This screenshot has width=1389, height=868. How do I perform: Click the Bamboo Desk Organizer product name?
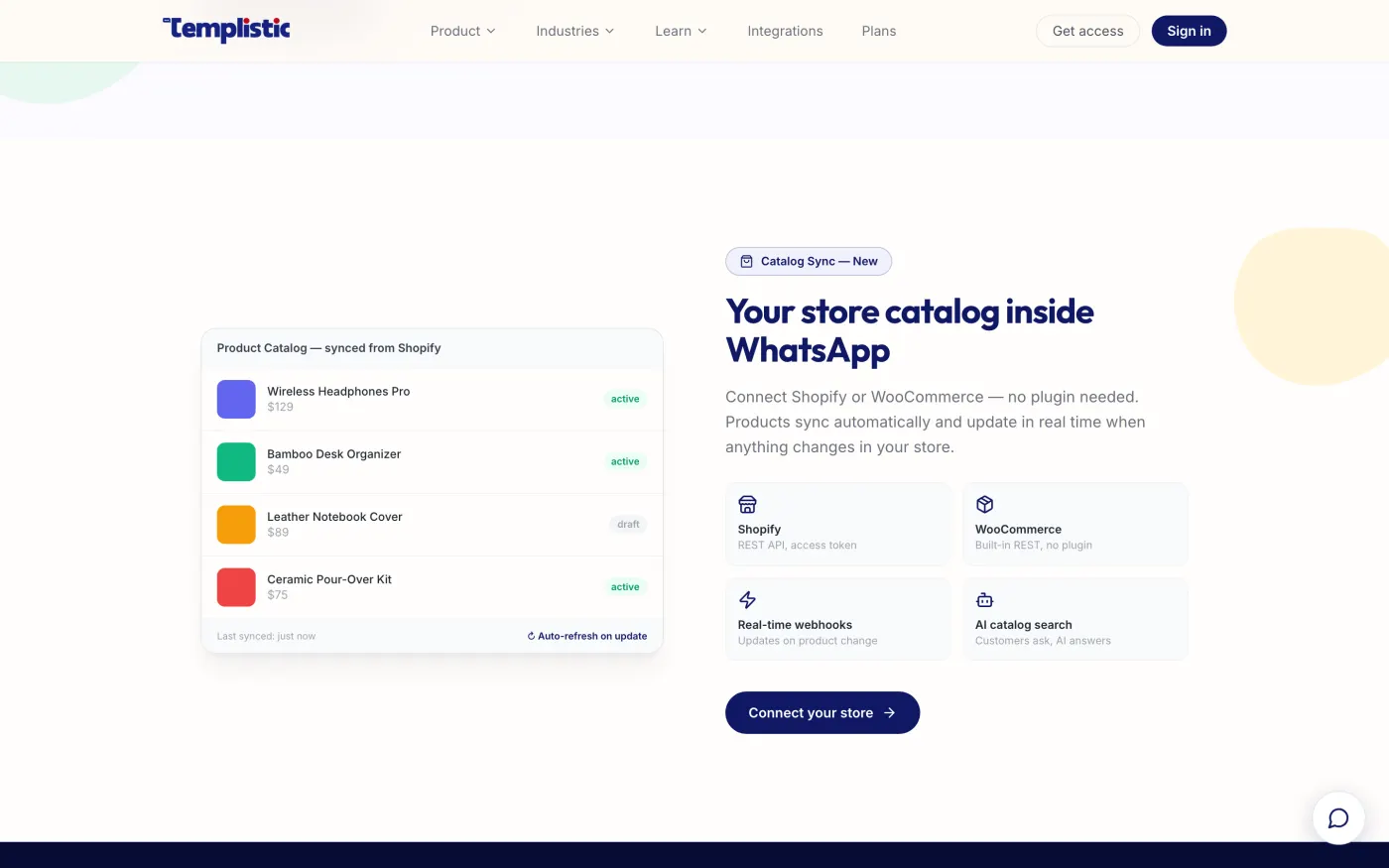point(334,453)
